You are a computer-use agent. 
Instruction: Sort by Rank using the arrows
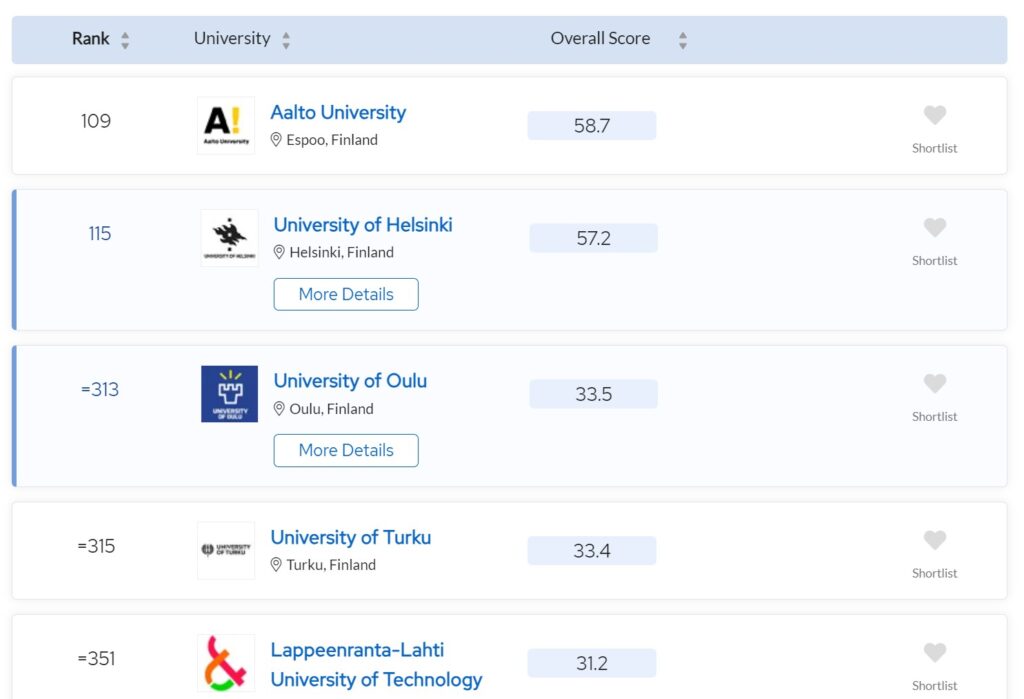[x=125, y=40]
